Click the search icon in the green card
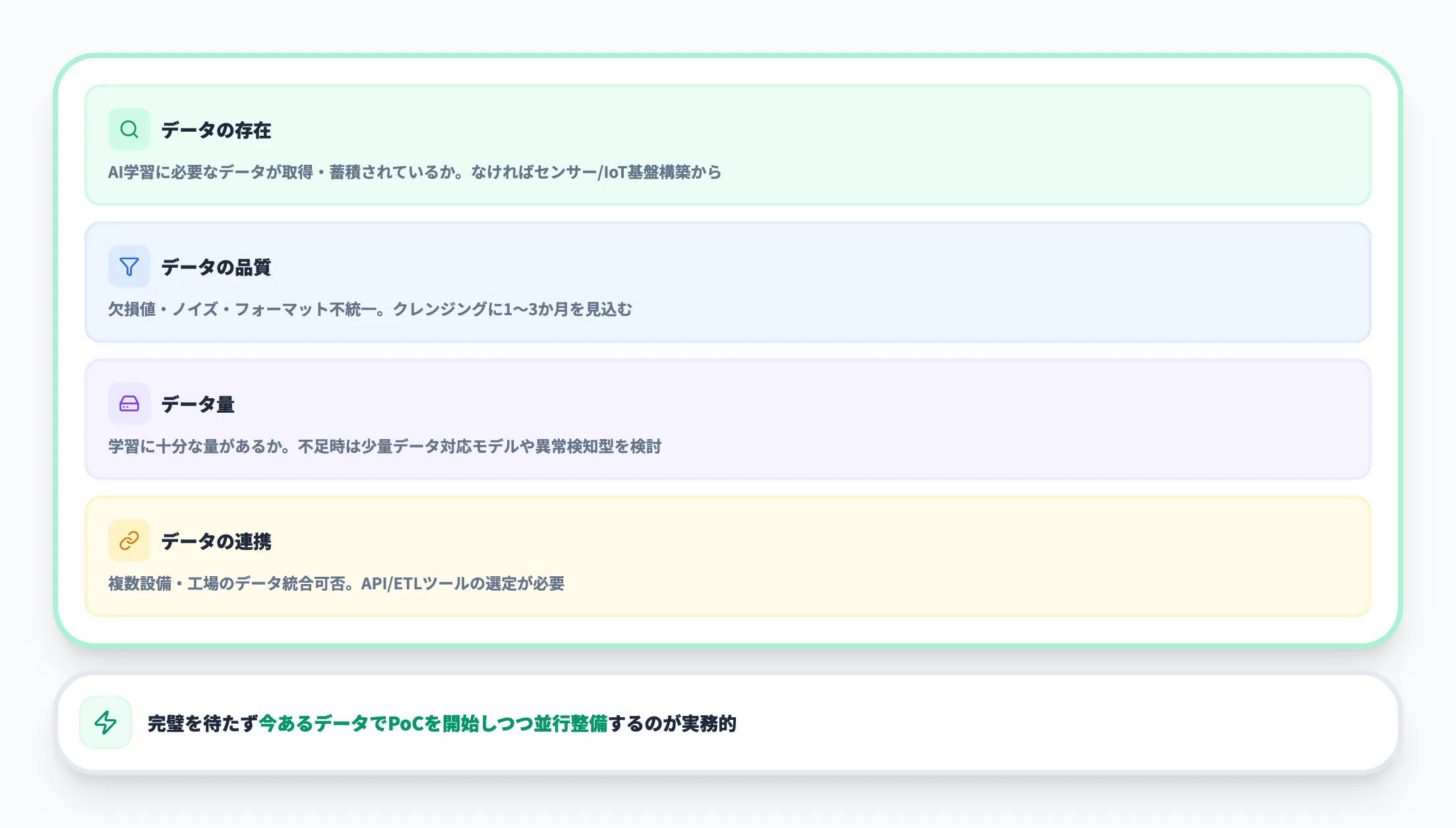 click(x=129, y=130)
